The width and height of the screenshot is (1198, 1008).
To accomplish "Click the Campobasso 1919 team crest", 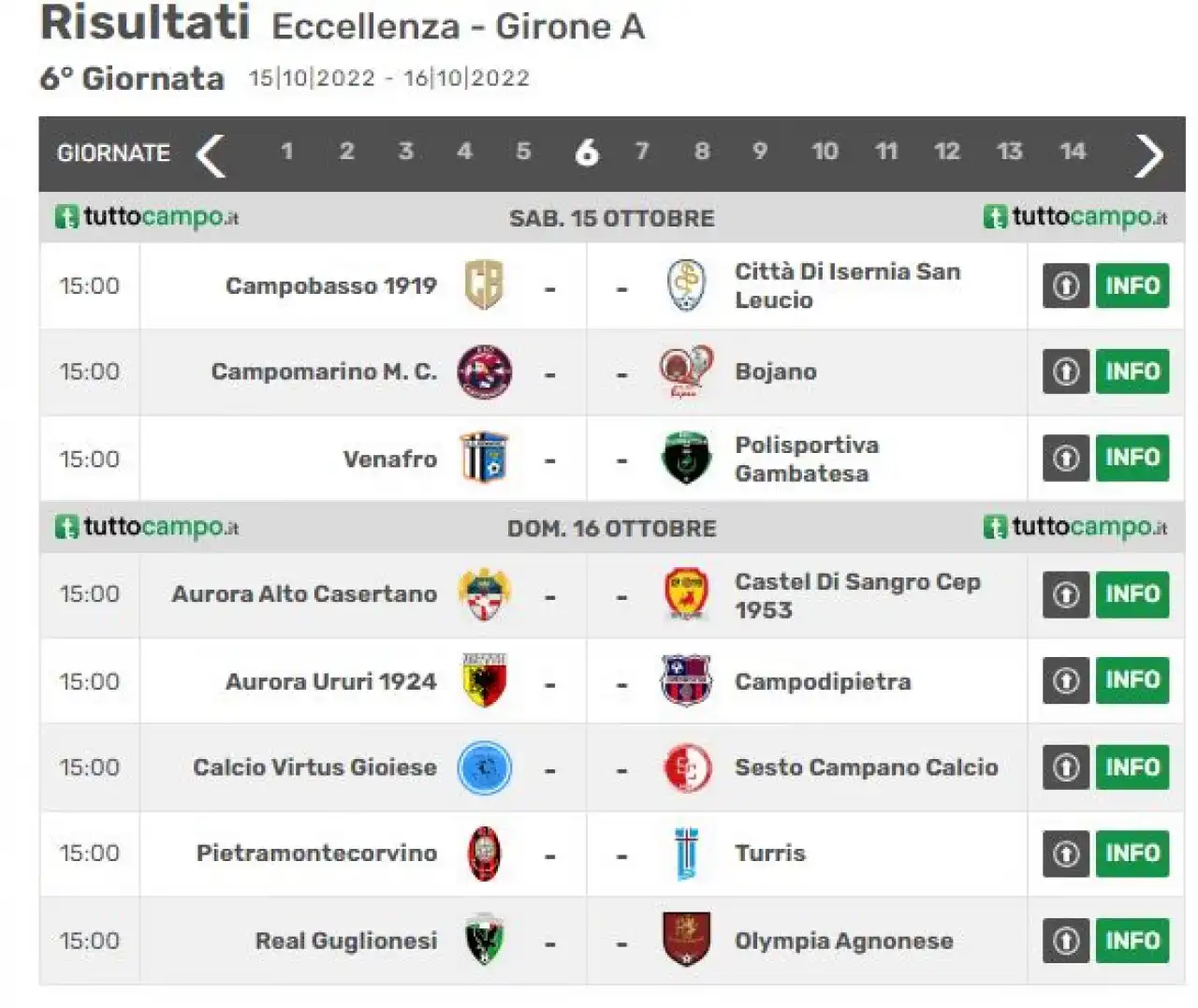I will [484, 285].
